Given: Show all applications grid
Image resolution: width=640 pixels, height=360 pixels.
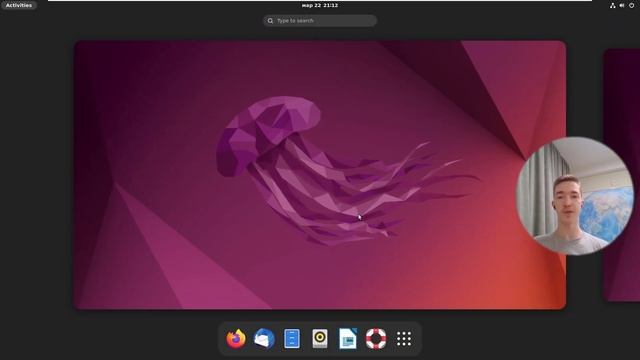Looking at the screenshot, I should (x=404, y=339).
